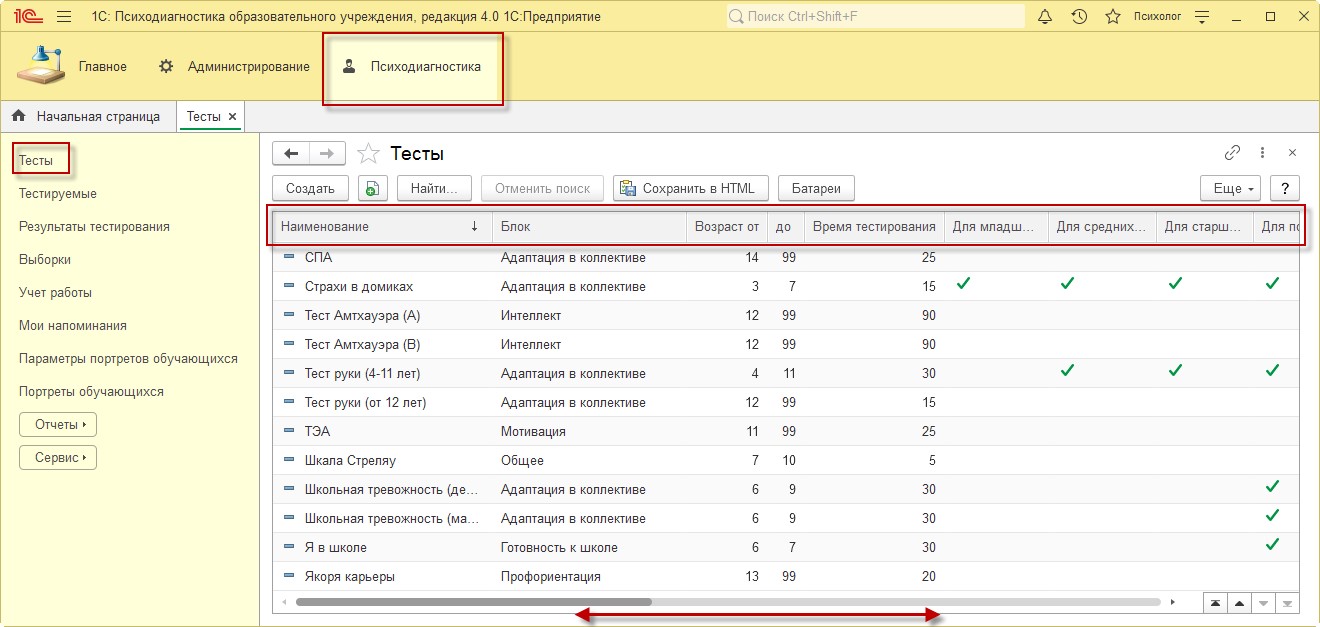Screen dimensions: 1320x627
Task: Click the Найти... button
Action: [434, 188]
